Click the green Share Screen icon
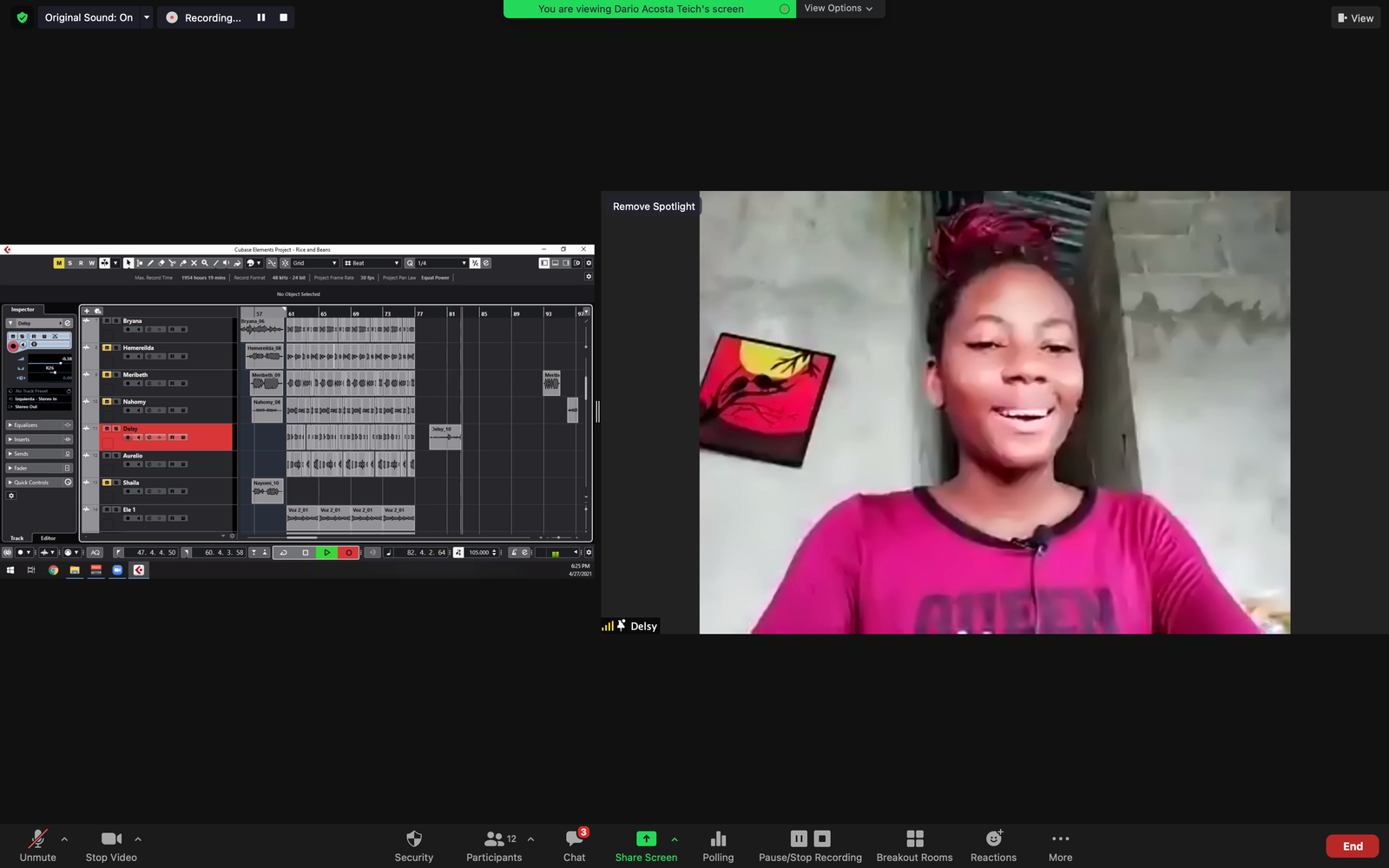 coord(646,838)
